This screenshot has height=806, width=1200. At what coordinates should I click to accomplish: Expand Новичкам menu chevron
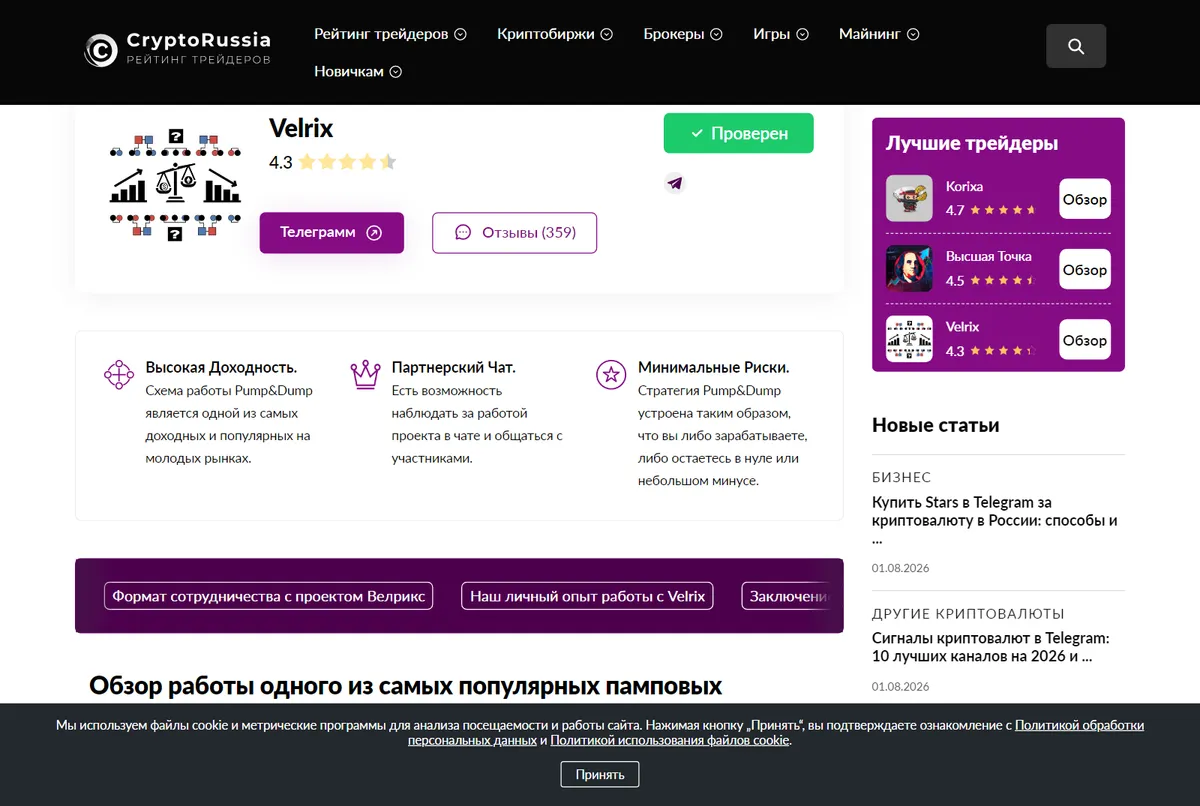(395, 72)
